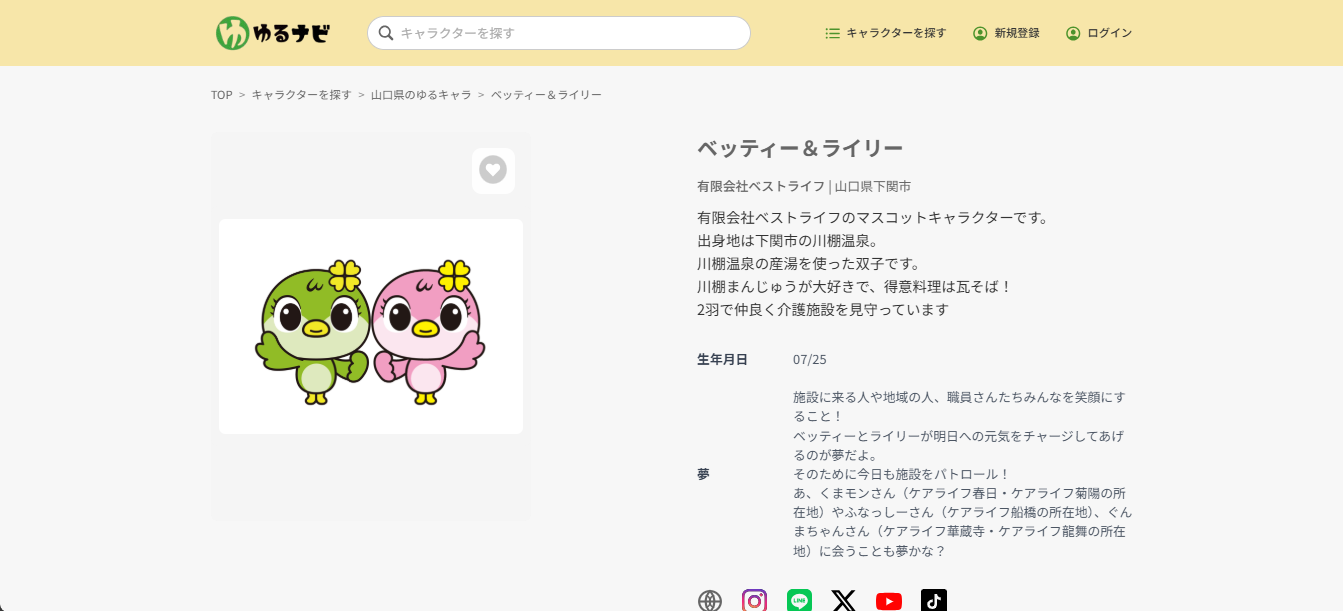Open the X (Twitter) icon
Image resolution: width=1343 pixels, height=611 pixels.
tap(844, 601)
